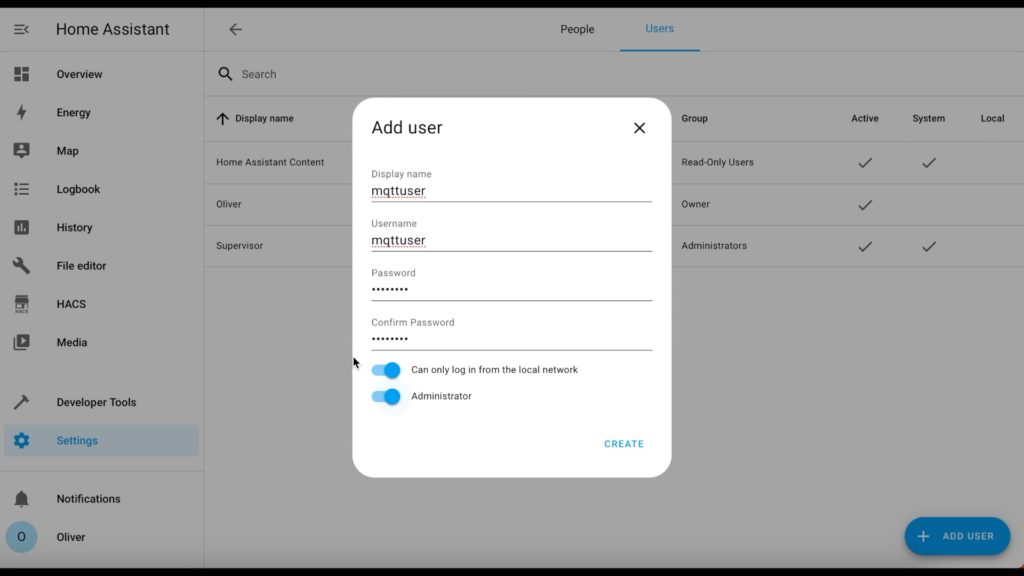Click the Active checkmark for Supervisor
Screen dimensions: 1024x576
click(x=865, y=246)
